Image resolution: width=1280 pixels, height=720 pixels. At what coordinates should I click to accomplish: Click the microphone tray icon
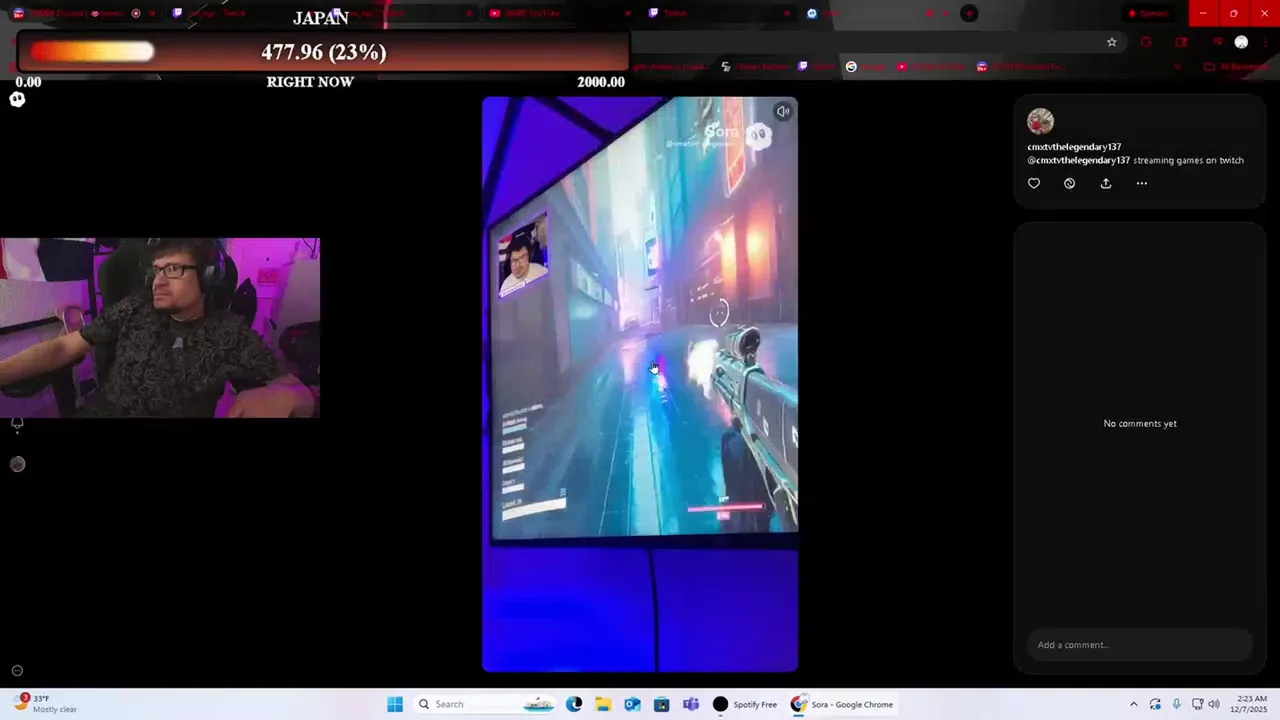click(1176, 704)
